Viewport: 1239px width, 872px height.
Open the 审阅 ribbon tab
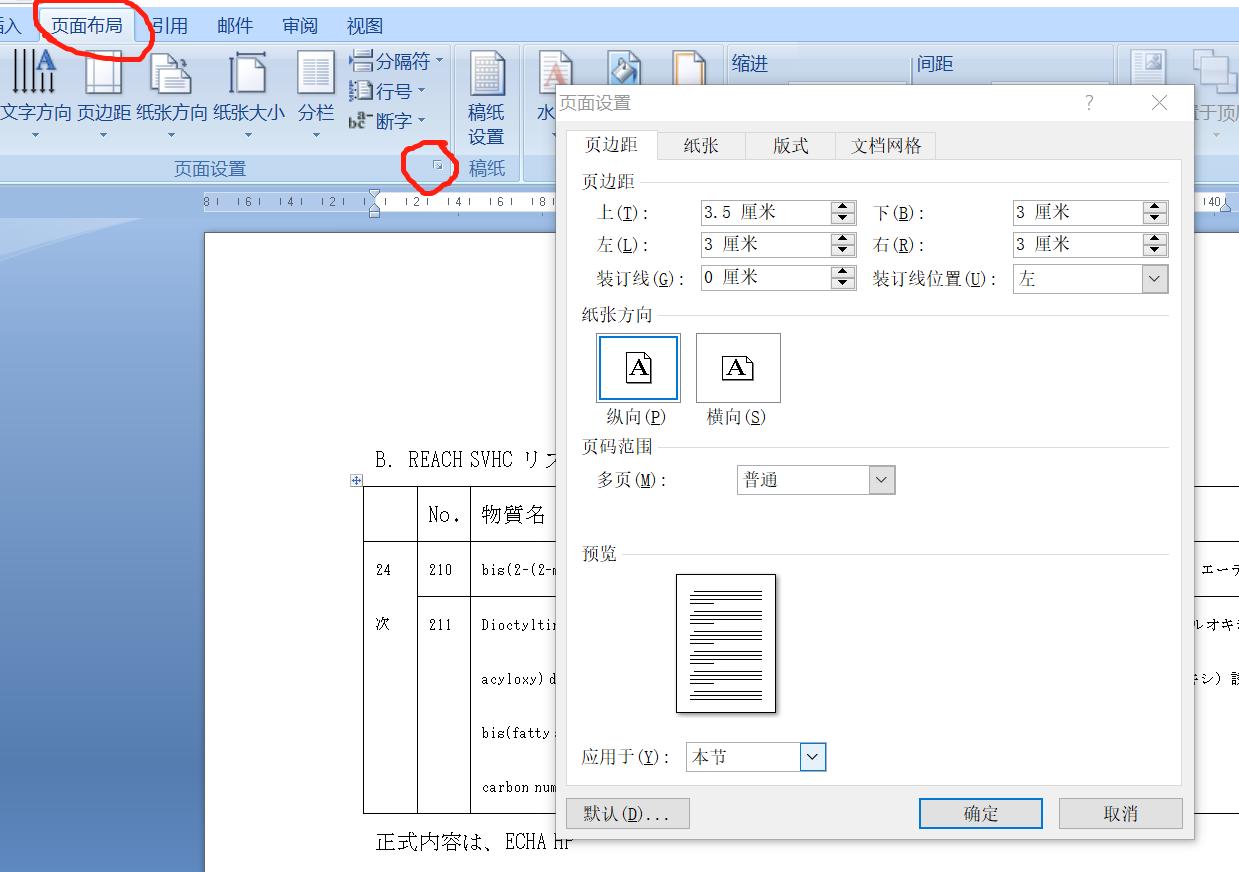pyautogui.click(x=299, y=25)
